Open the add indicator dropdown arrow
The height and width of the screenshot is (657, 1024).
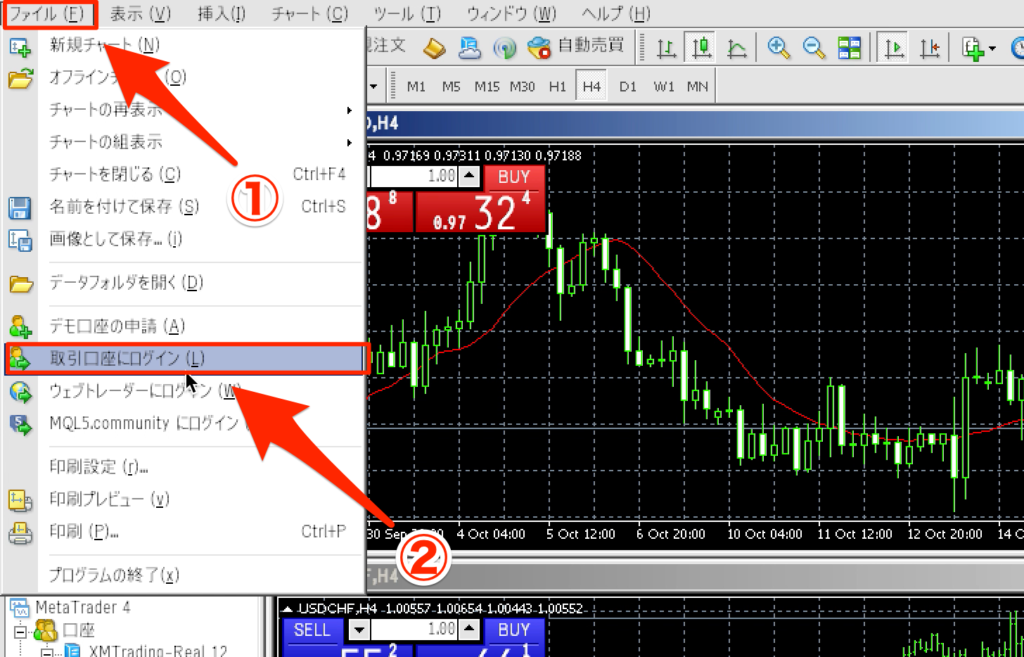pos(992,48)
